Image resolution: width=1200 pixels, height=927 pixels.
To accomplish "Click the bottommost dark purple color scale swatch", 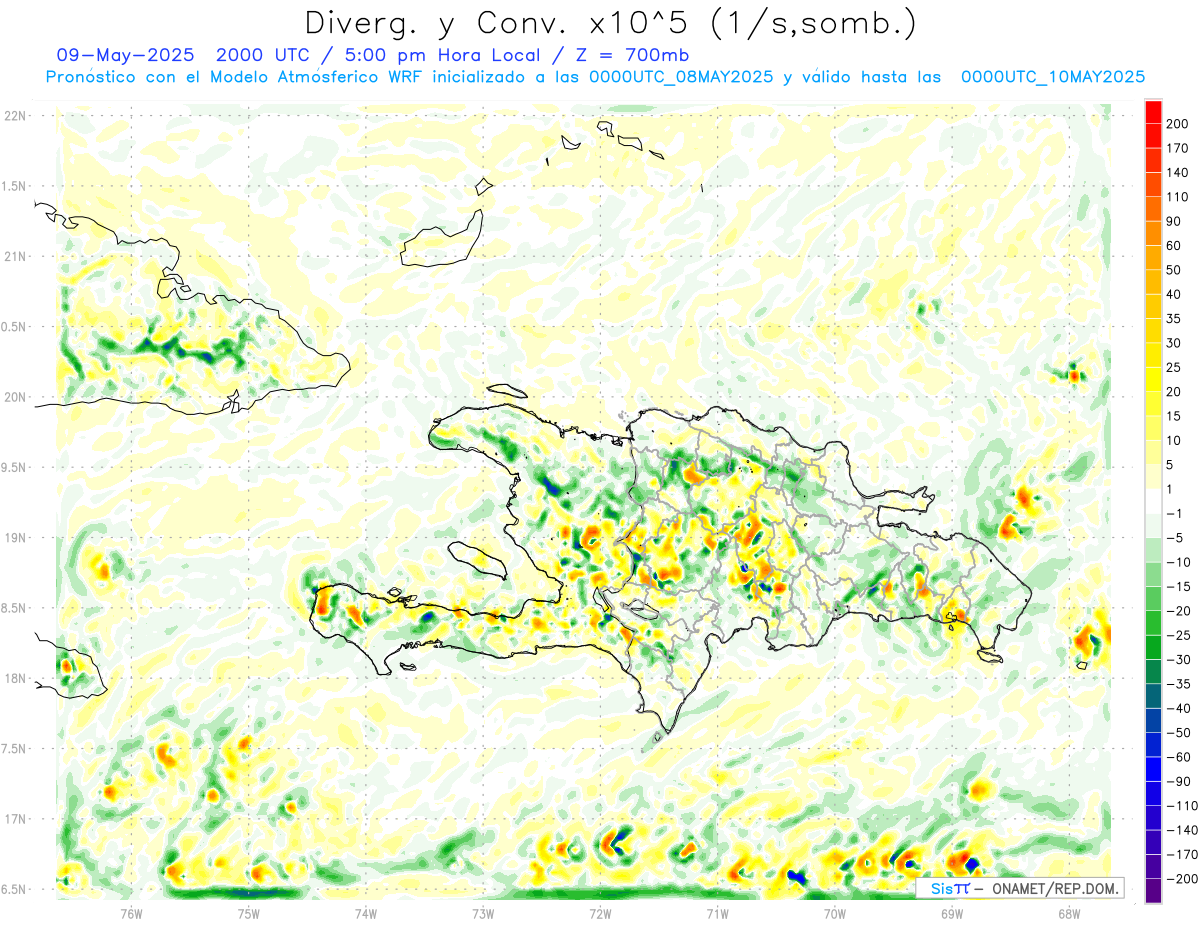I will (1153, 890).
